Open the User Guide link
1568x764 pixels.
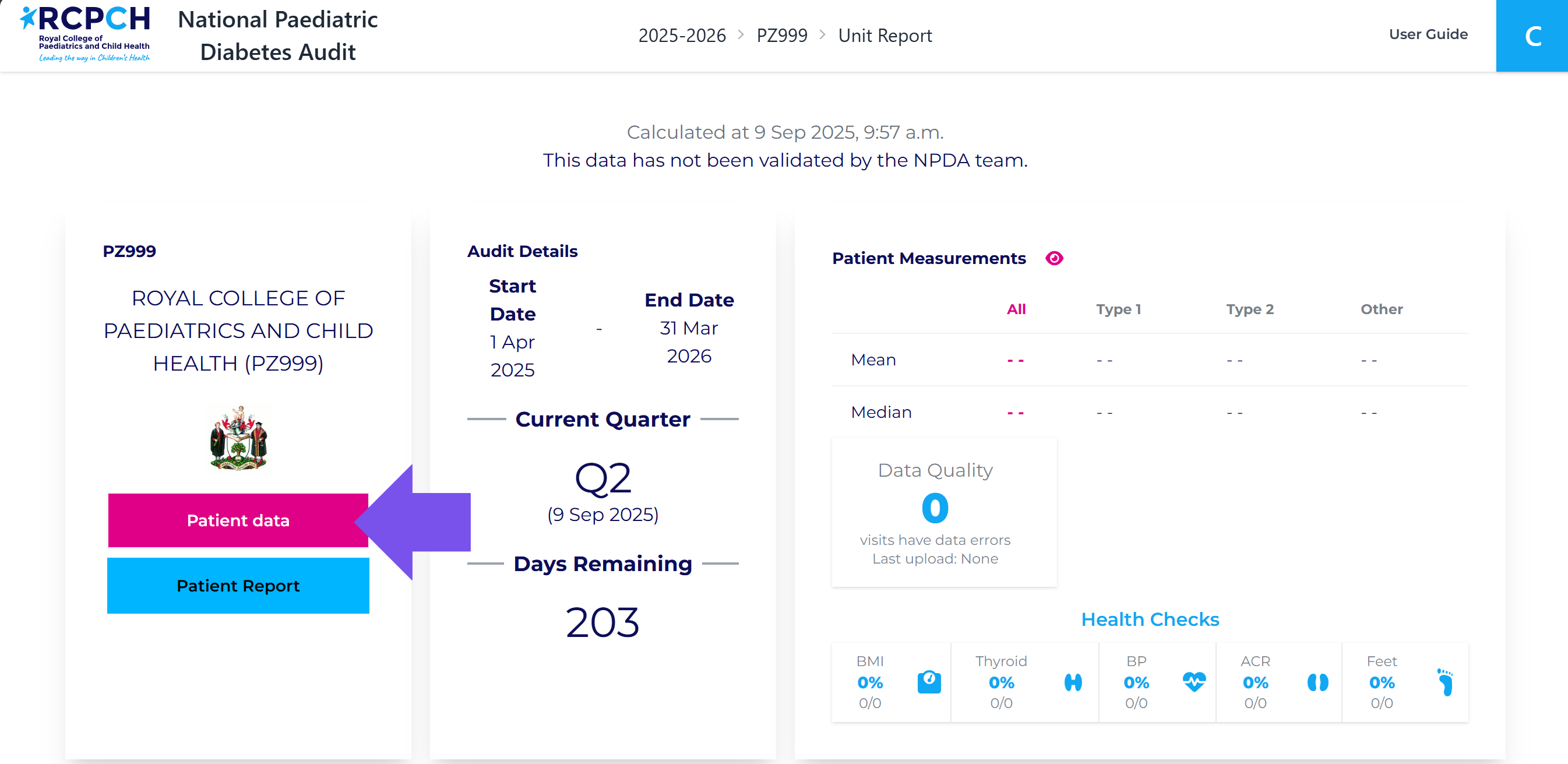click(x=1428, y=34)
